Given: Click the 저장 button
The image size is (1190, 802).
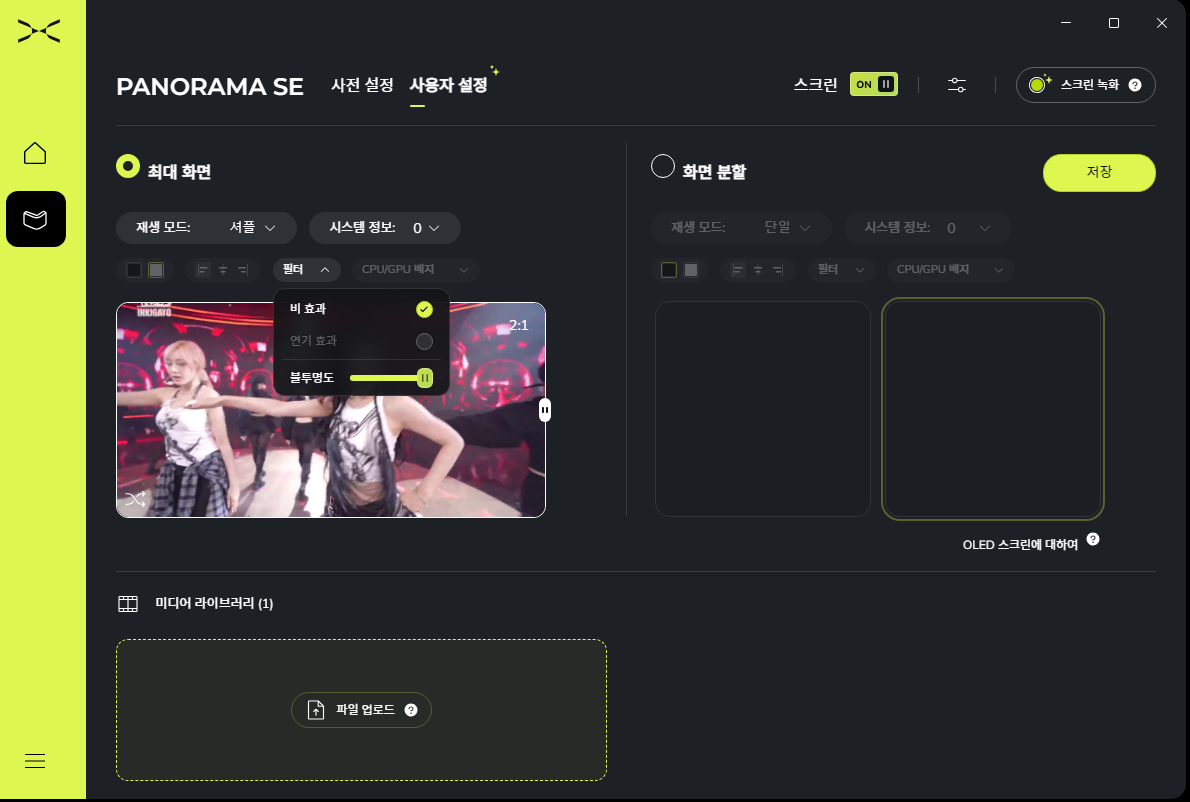Looking at the screenshot, I should coord(1099,173).
